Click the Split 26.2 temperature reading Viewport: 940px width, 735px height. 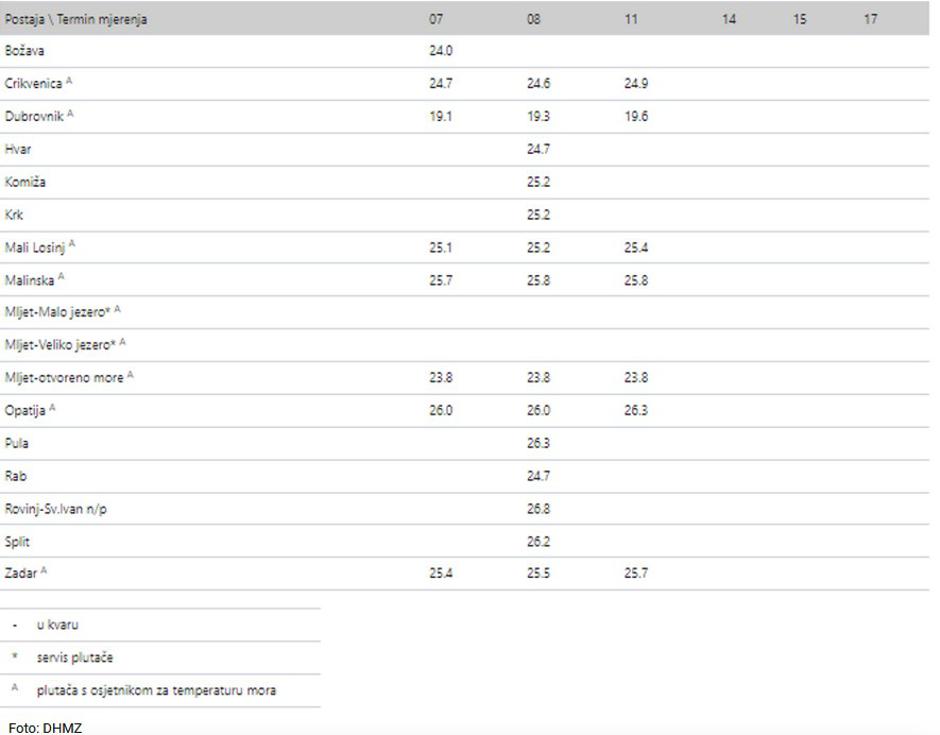point(538,541)
